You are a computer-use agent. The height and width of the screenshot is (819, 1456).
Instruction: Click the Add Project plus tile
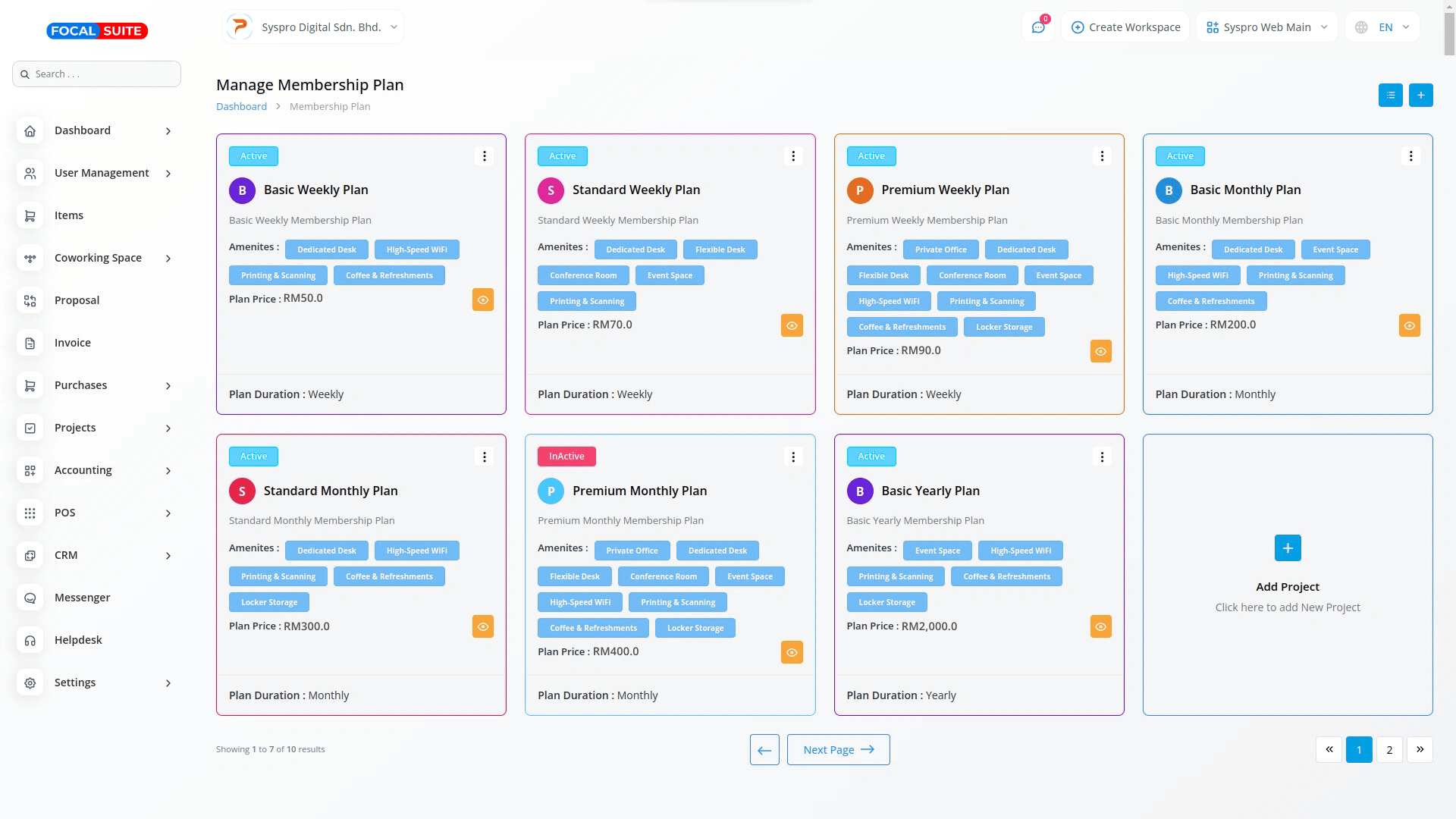click(1287, 548)
